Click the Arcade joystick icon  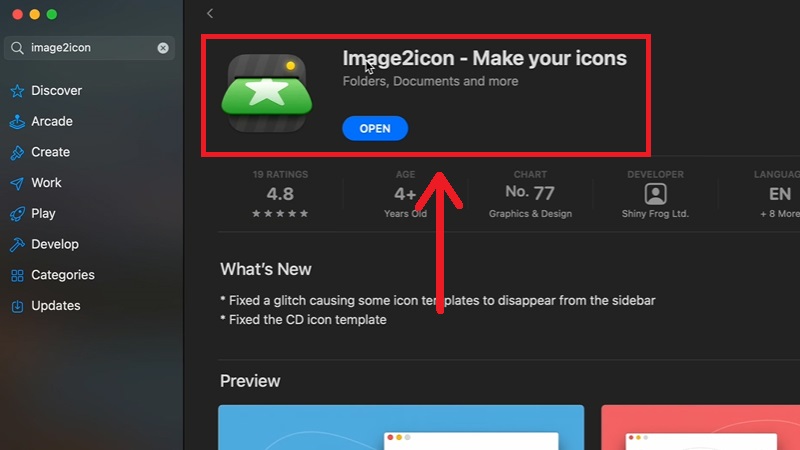(17, 121)
